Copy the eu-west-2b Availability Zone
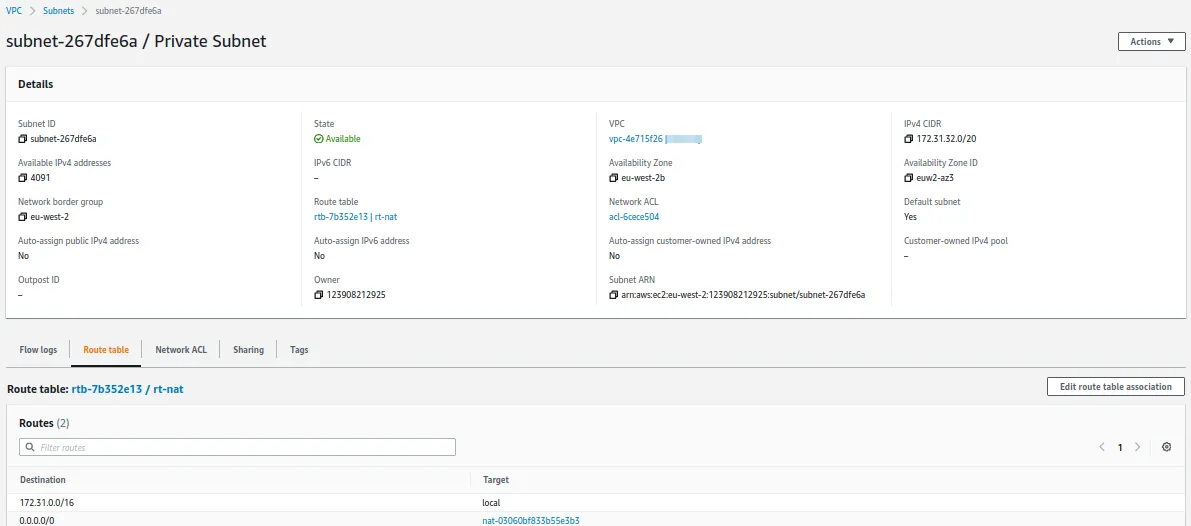This screenshot has width=1191, height=526. click(614, 178)
